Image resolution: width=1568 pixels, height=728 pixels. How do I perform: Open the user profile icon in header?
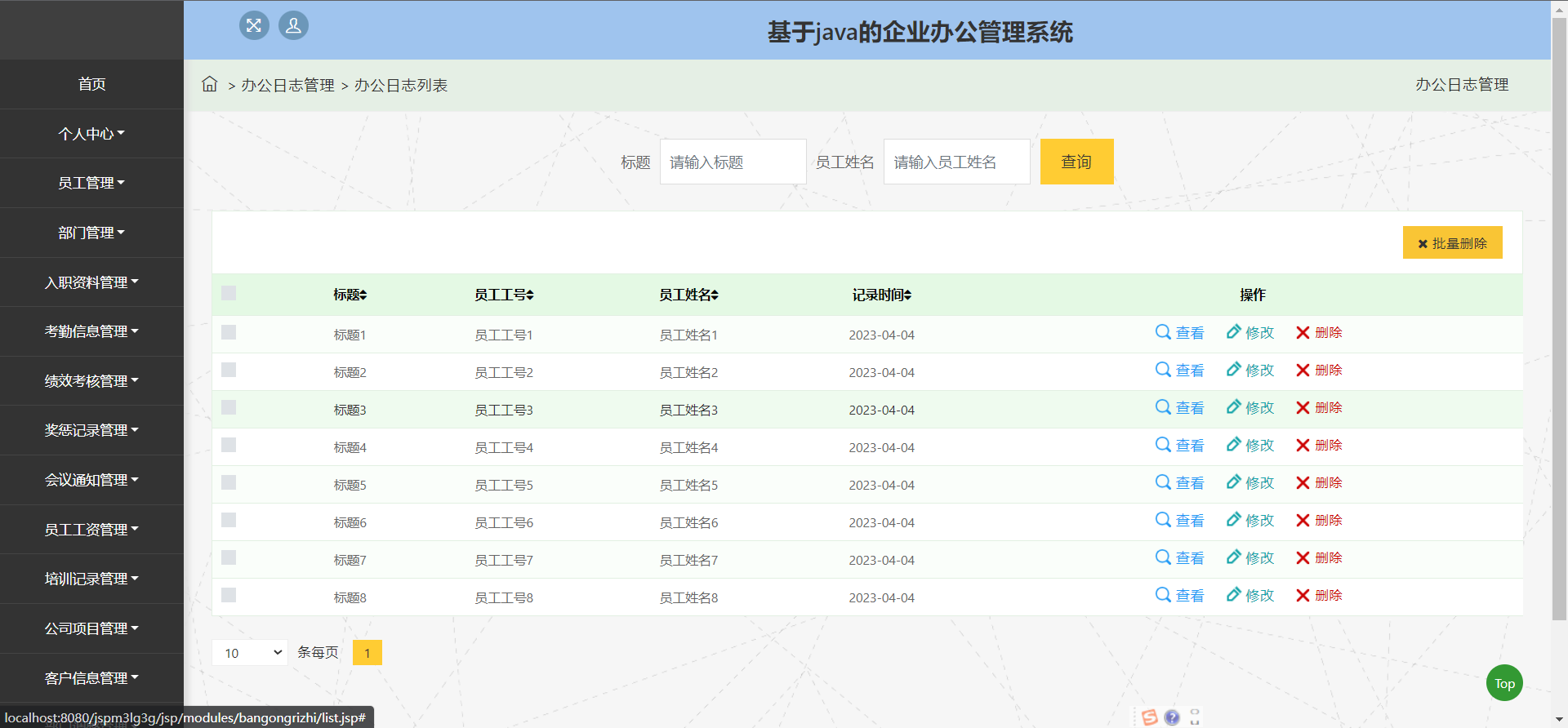tap(293, 25)
